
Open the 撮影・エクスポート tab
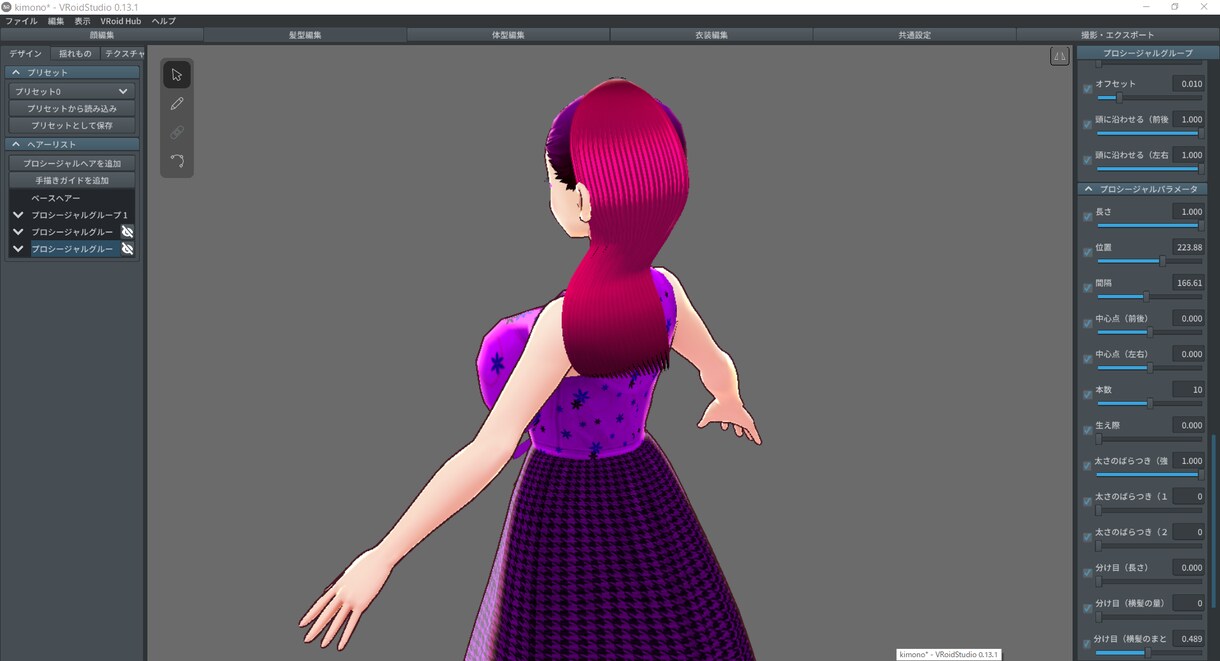(x=1118, y=35)
